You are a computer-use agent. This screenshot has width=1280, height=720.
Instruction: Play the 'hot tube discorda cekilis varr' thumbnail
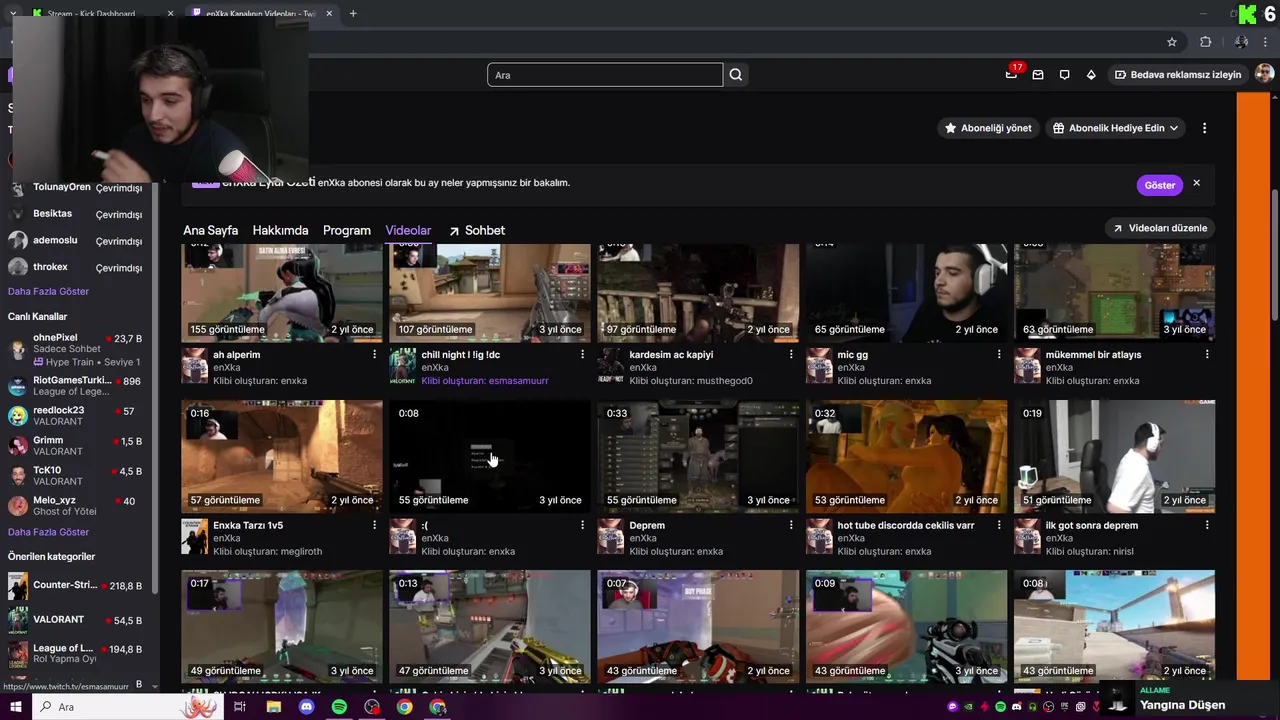(x=906, y=456)
